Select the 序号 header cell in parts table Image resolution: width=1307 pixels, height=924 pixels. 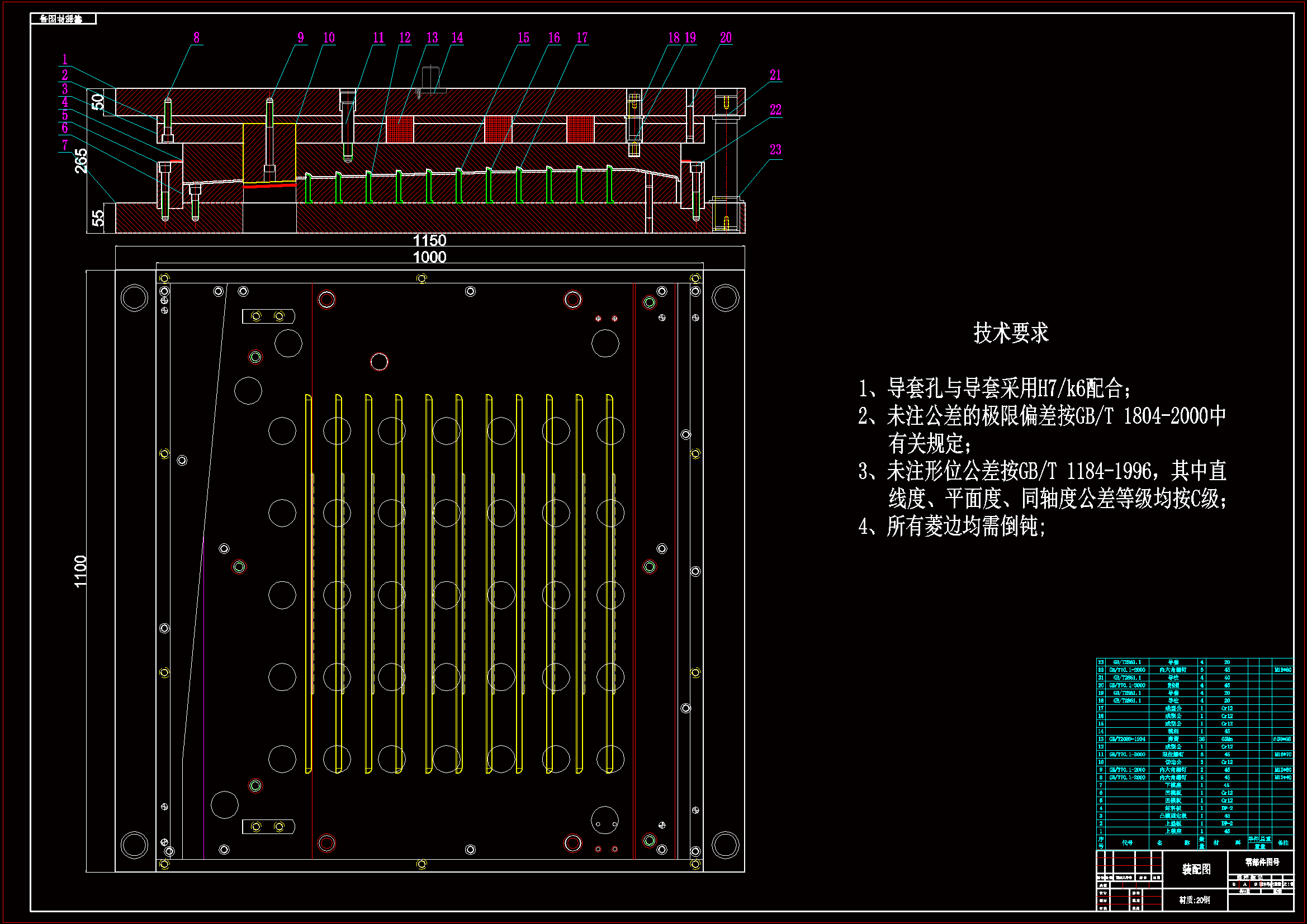(x=1101, y=842)
